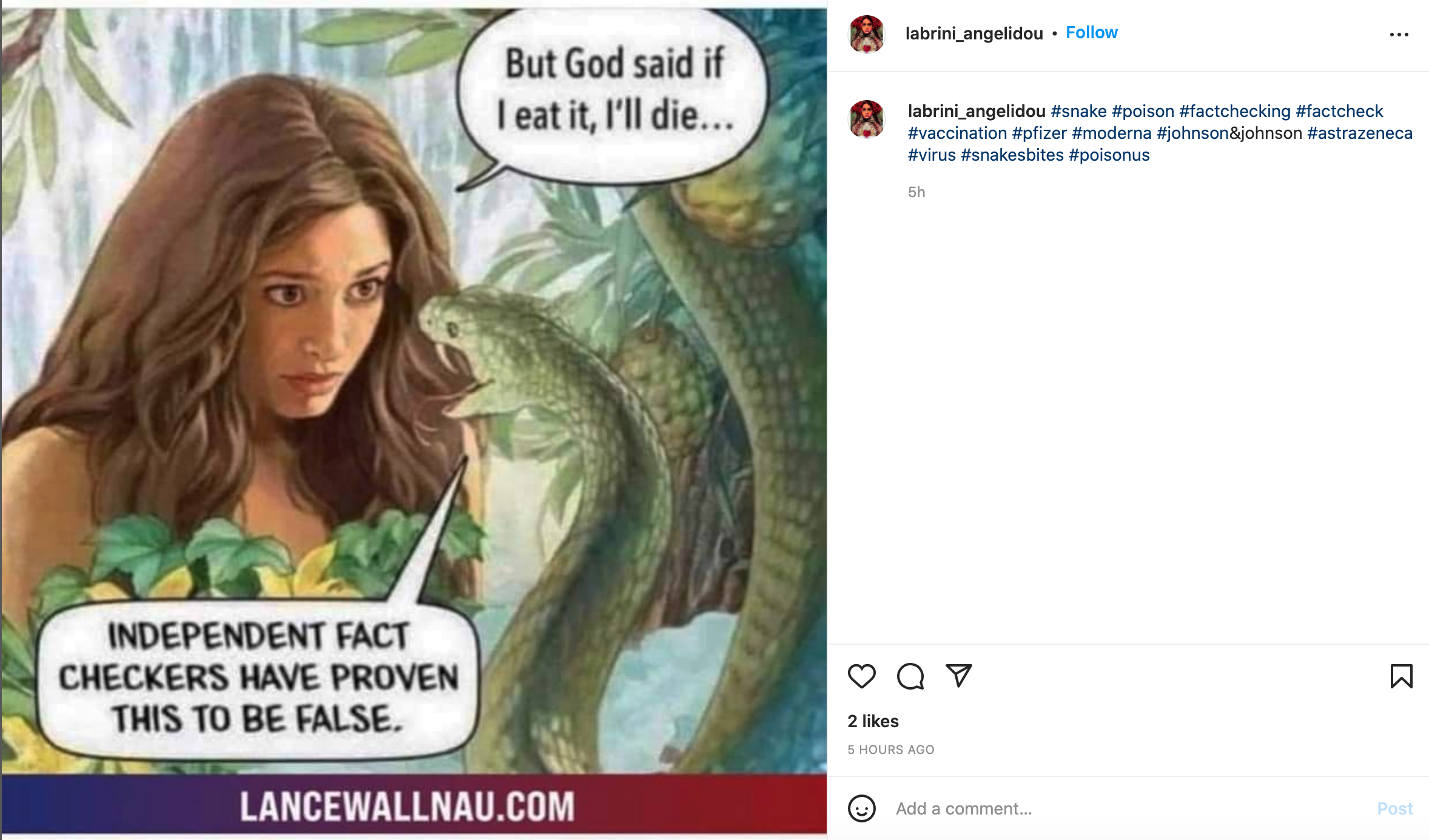Open the #snakesbites hashtag
This screenshot has width=1429, height=840.
pyautogui.click(x=1012, y=155)
